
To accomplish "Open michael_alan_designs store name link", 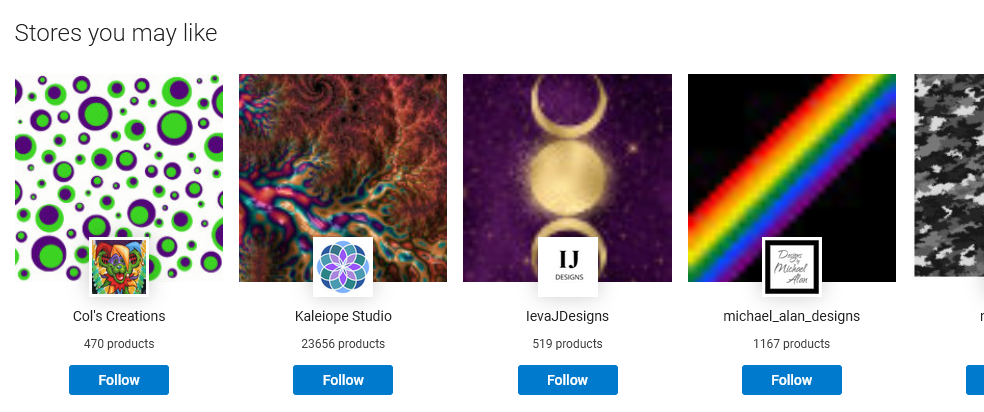I will (791, 316).
